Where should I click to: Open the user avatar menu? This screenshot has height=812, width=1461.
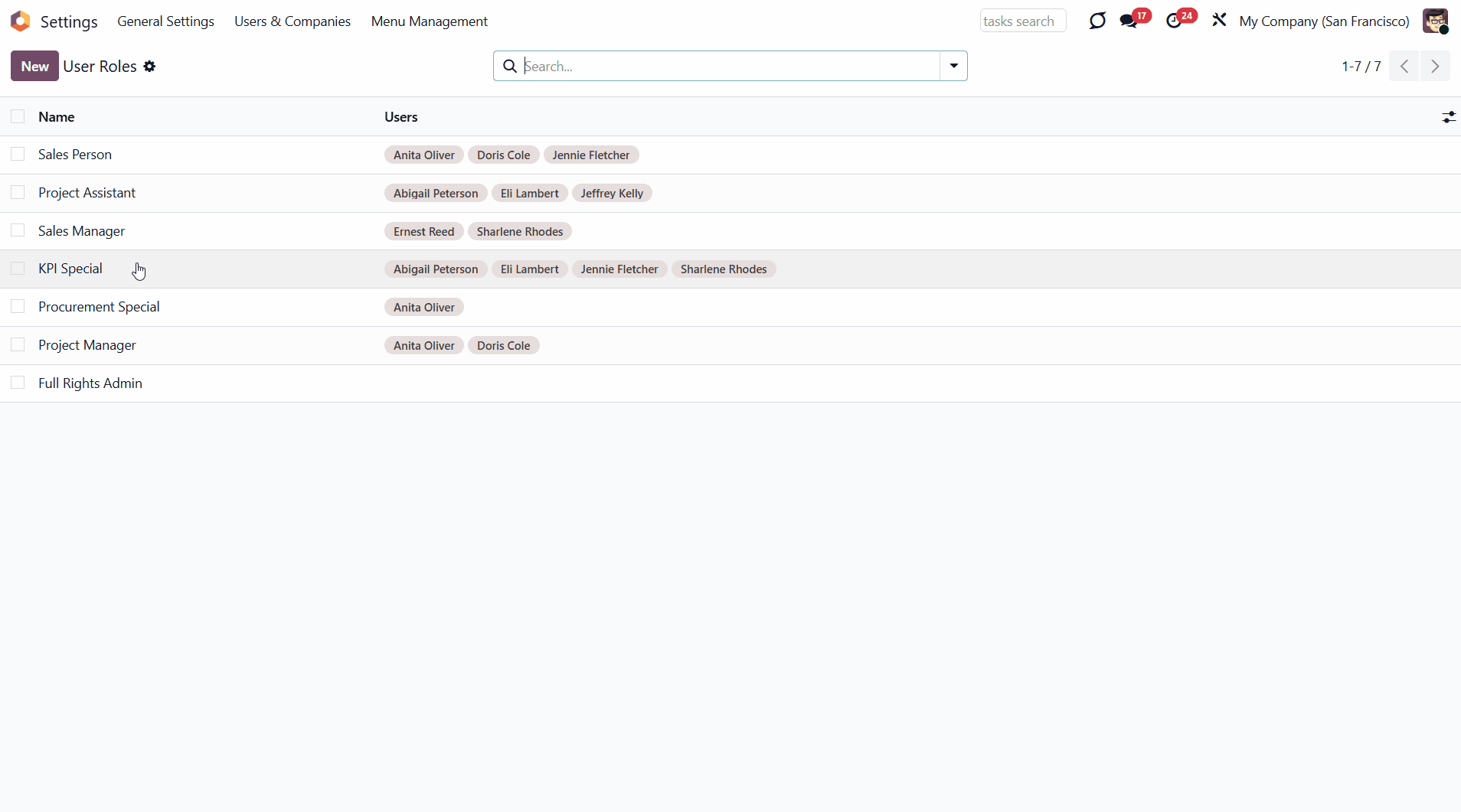pyautogui.click(x=1435, y=21)
